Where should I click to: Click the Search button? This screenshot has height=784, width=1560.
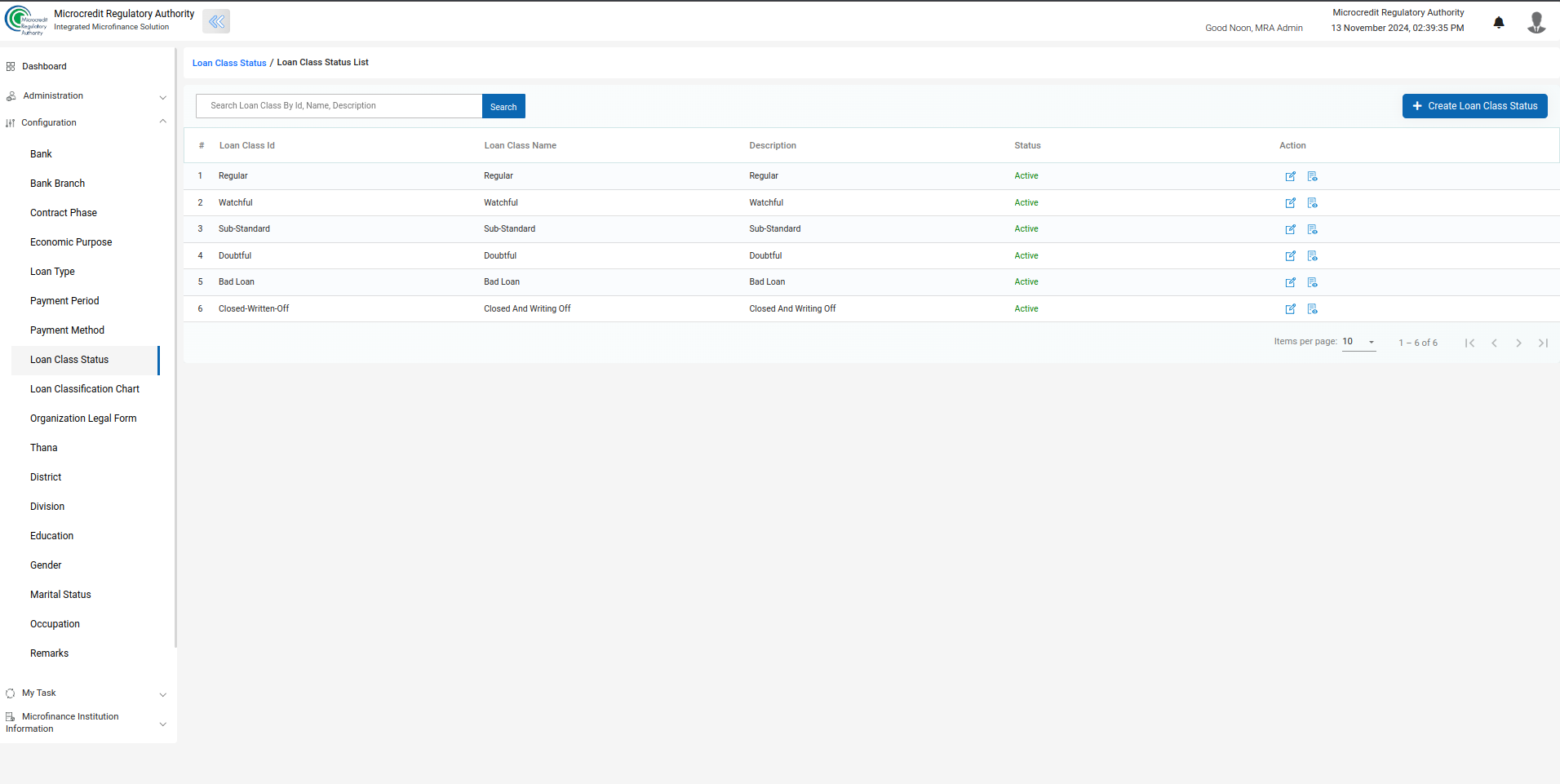point(503,106)
